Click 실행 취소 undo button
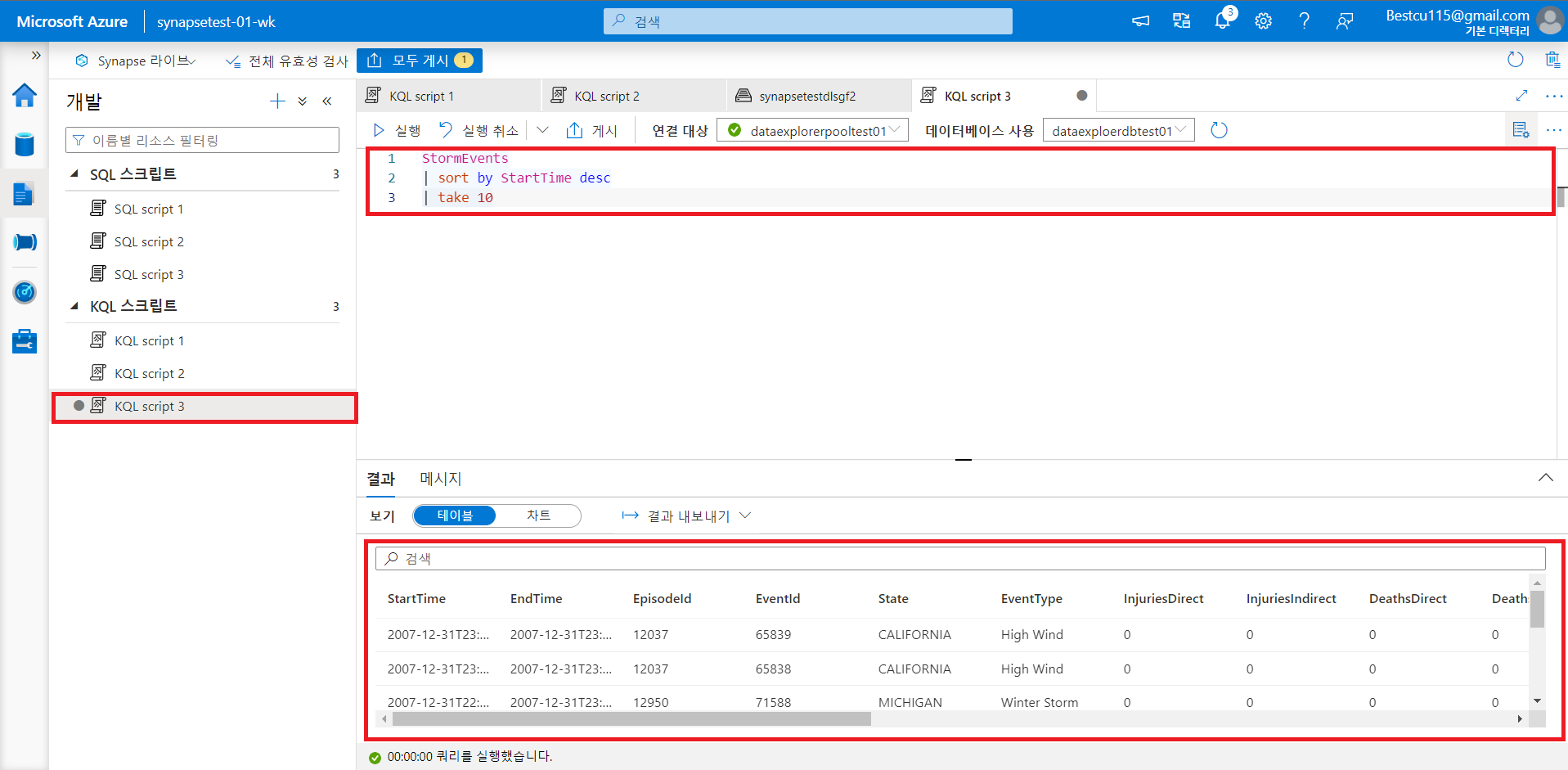1568x770 pixels. pos(478,130)
